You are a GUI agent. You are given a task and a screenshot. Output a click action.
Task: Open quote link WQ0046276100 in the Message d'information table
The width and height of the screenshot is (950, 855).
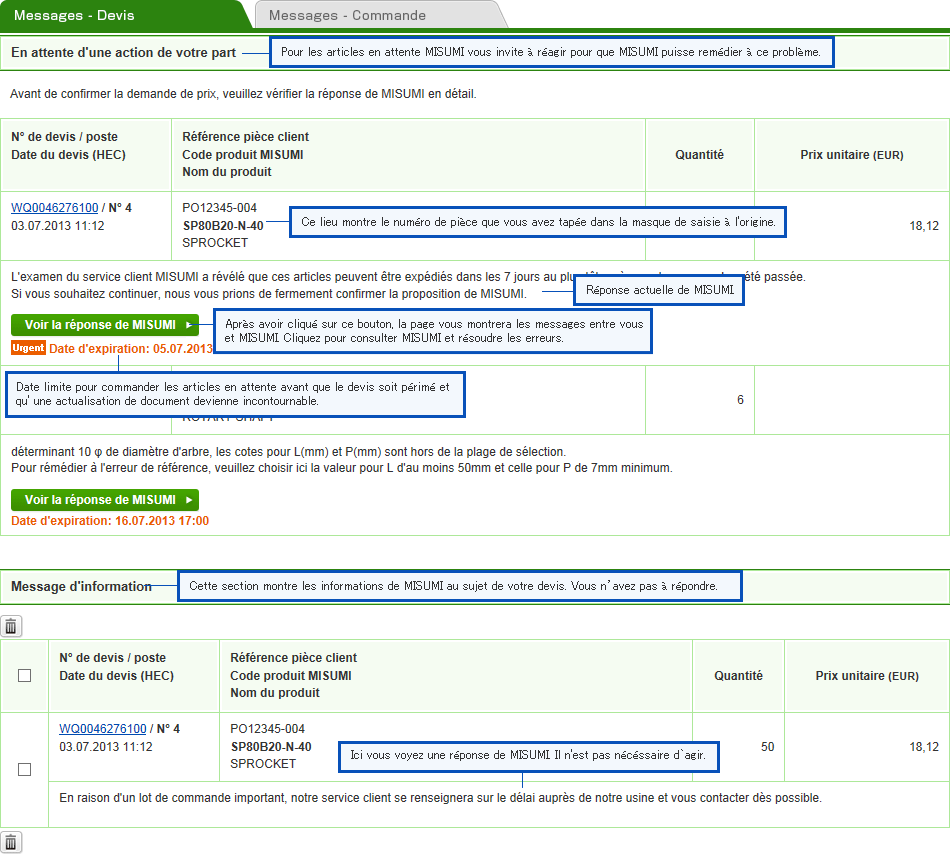pyautogui.click(x=102, y=729)
